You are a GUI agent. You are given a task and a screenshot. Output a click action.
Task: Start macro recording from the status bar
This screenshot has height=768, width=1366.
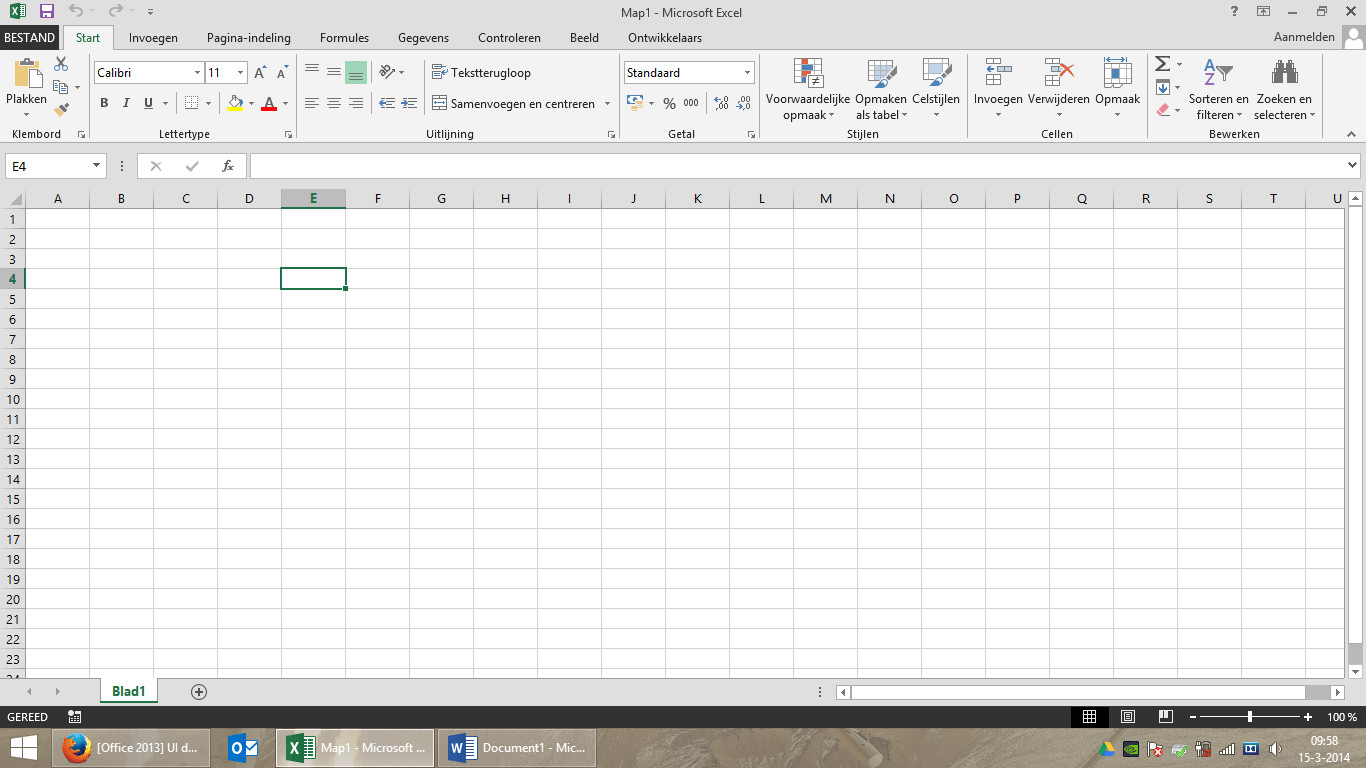(x=74, y=717)
